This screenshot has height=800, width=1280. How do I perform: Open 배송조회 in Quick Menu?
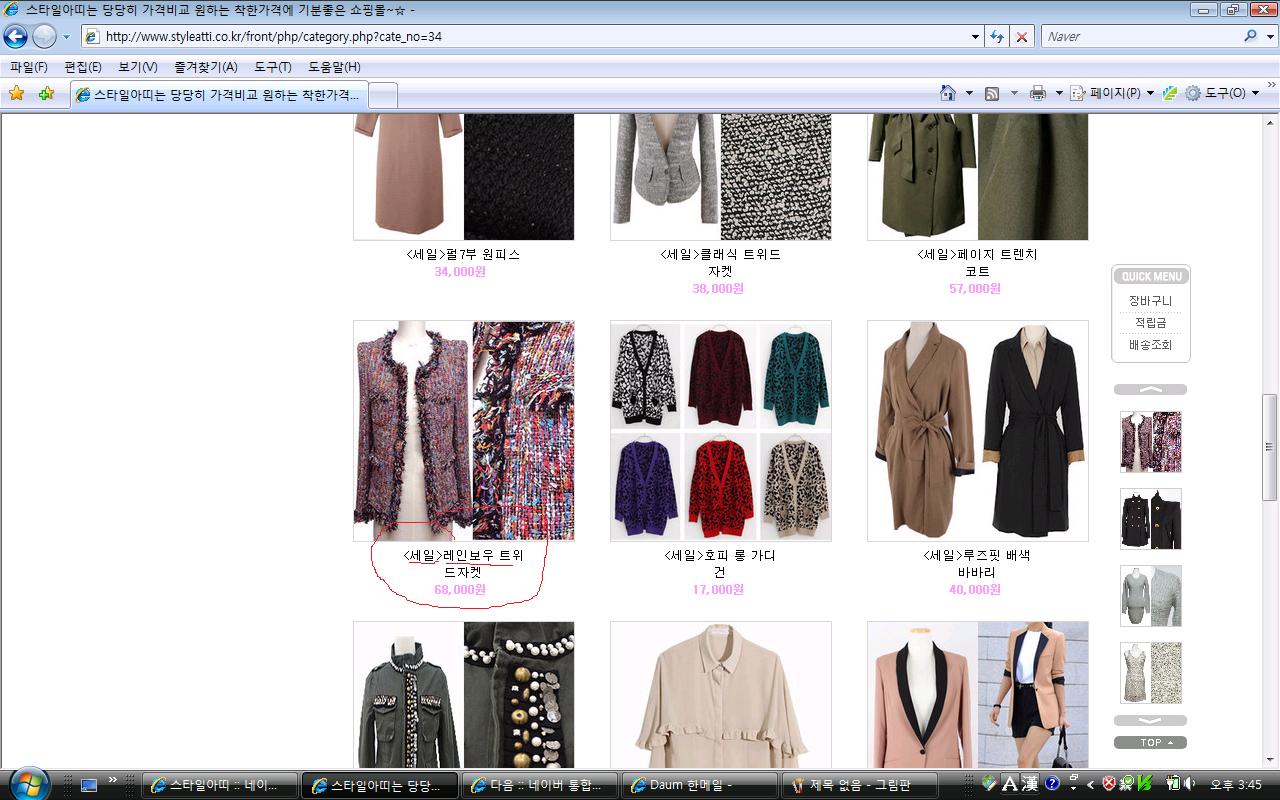pos(1150,345)
